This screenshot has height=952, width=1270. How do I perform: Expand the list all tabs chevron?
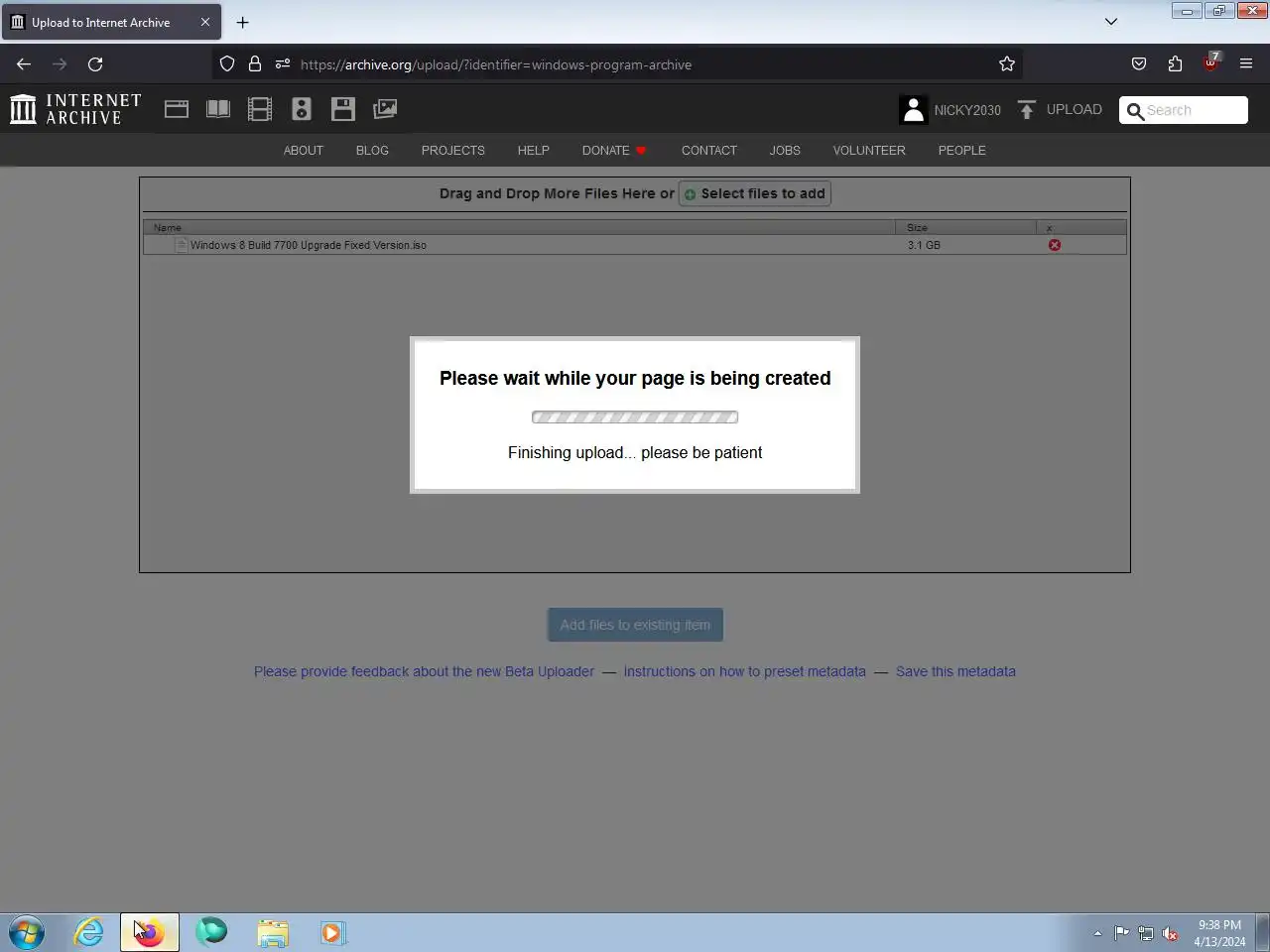(1111, 22)
